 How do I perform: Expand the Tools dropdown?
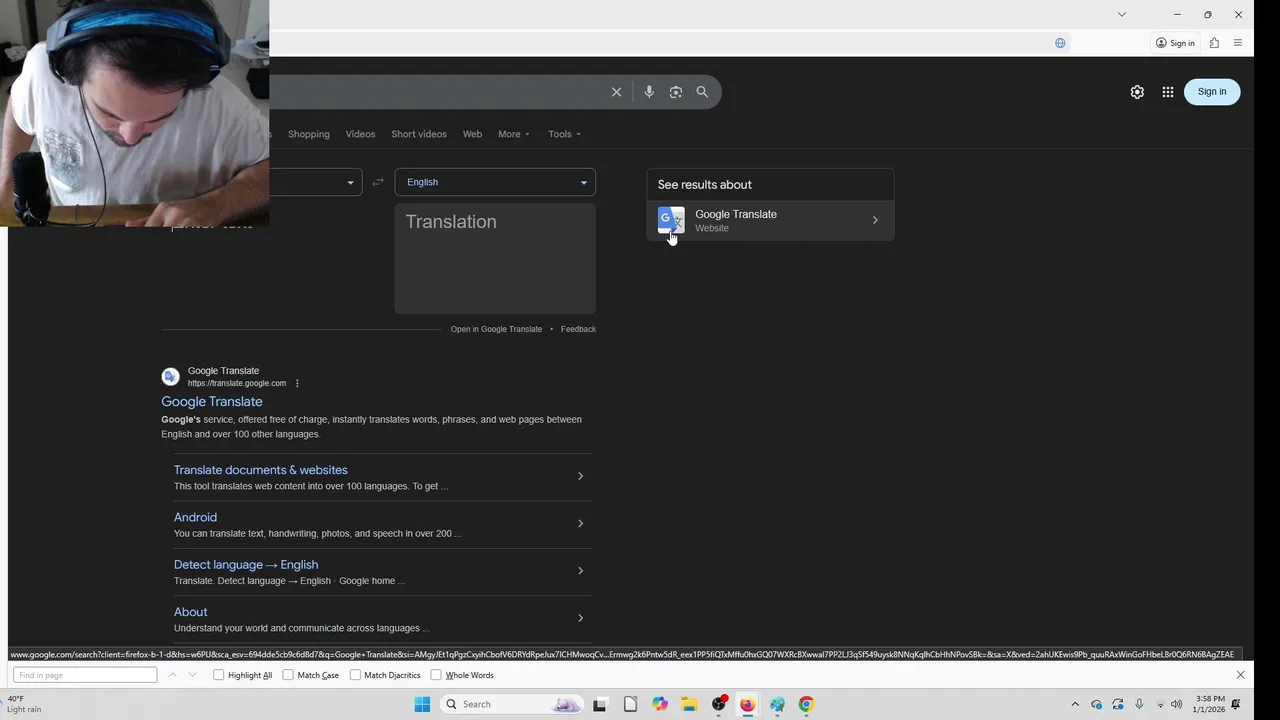point(564,134)
